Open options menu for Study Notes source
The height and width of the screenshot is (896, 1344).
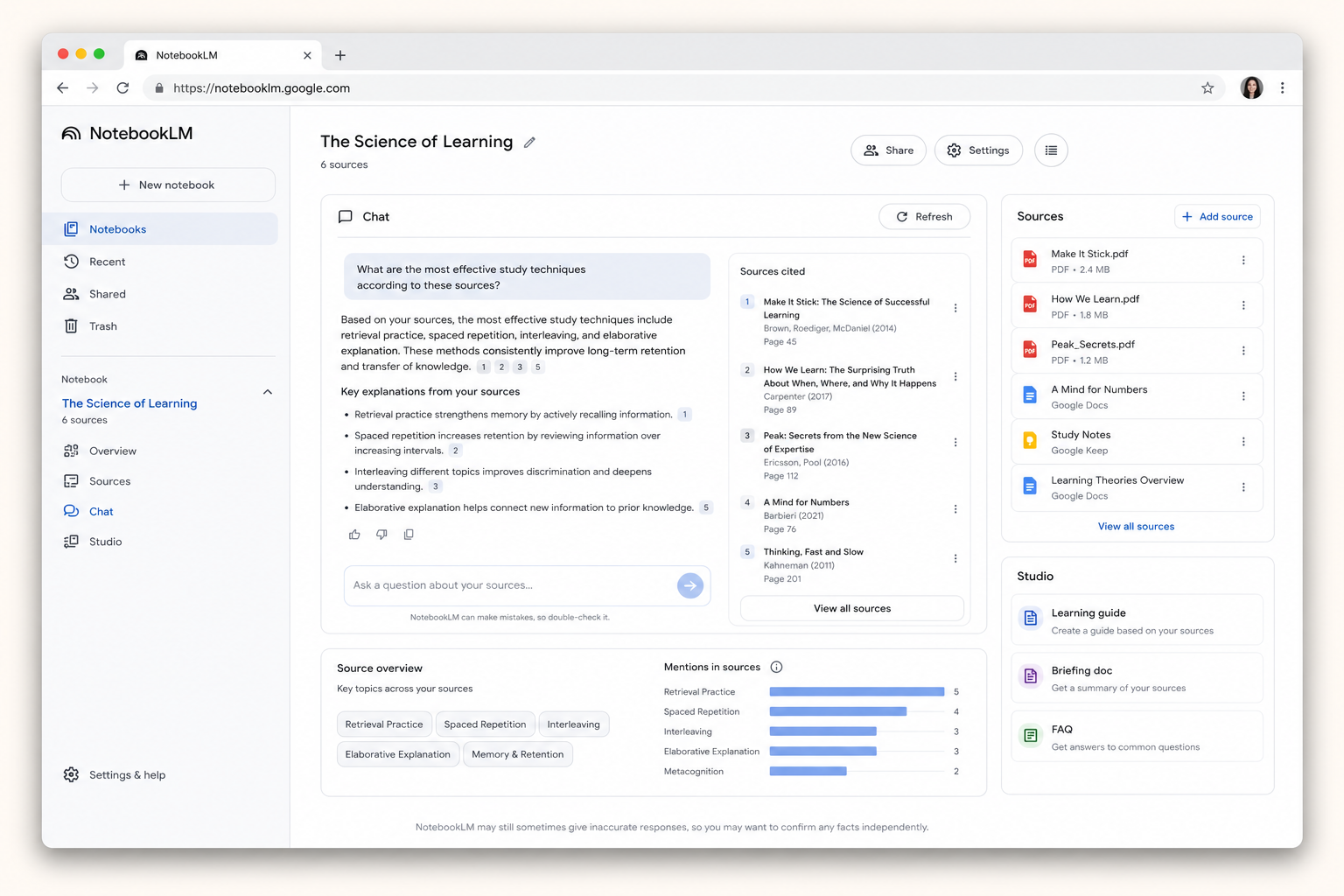click(1243, 442)
